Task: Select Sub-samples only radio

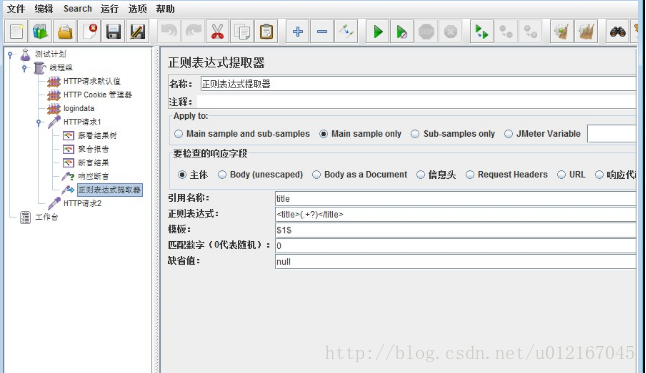Action: point(415,134)
